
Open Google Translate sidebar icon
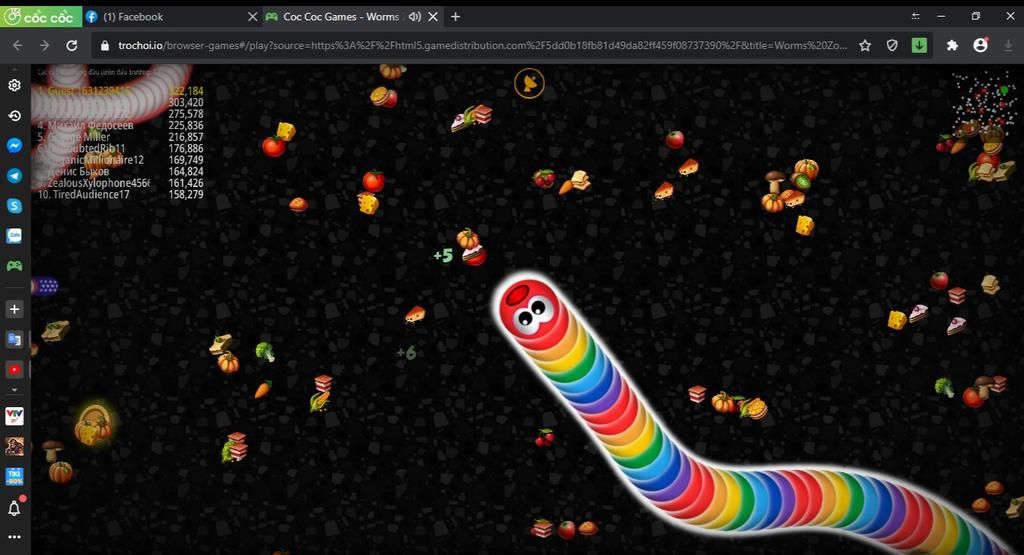[x=14, y=339]
